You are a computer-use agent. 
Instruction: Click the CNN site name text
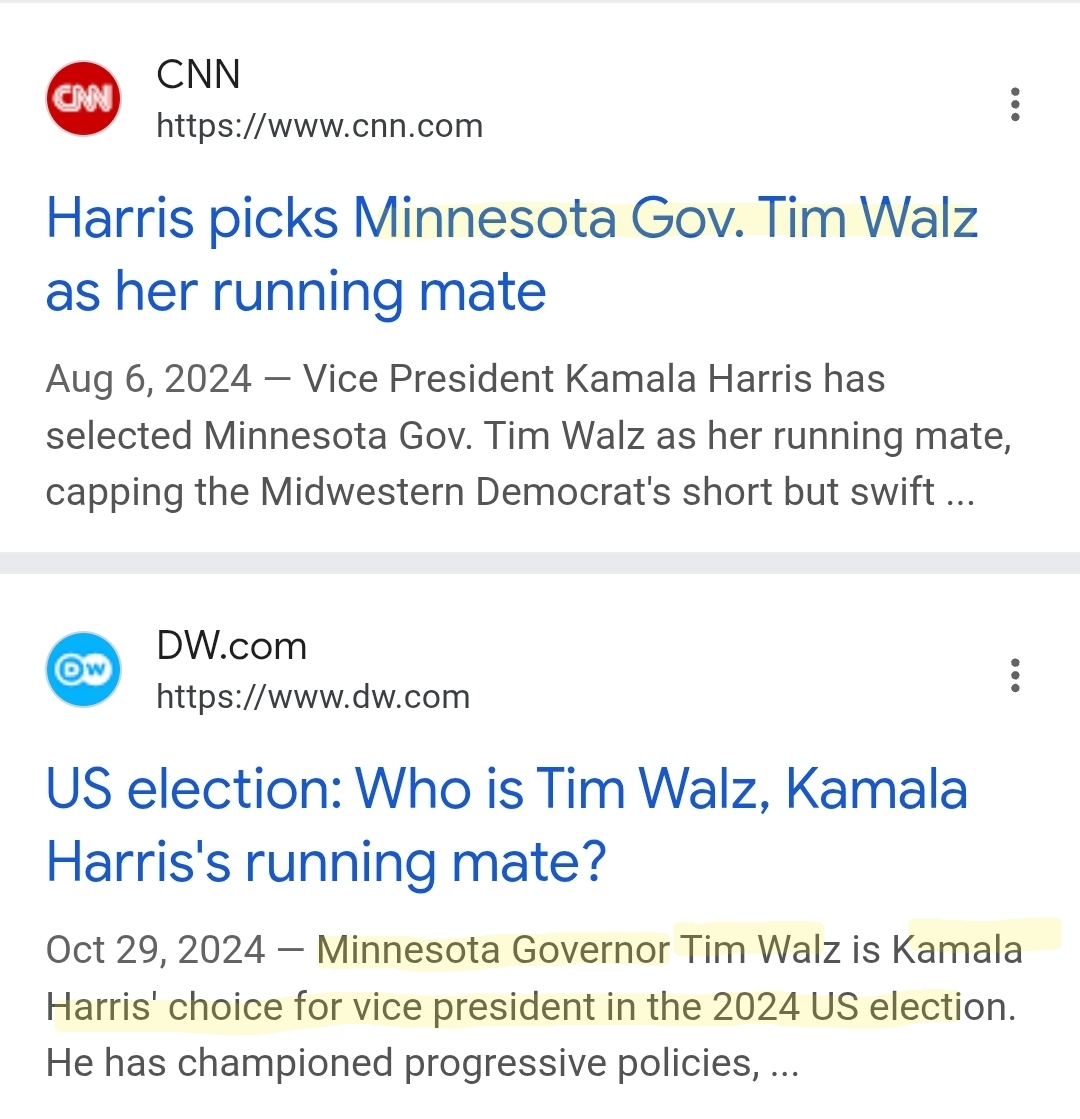click(198, 74)
